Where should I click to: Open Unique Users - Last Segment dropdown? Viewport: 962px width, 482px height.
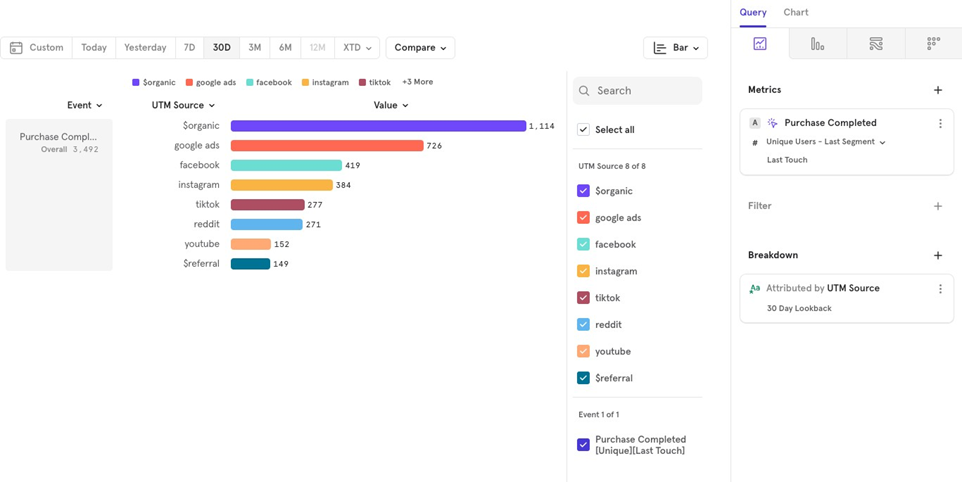click(826, 143)
